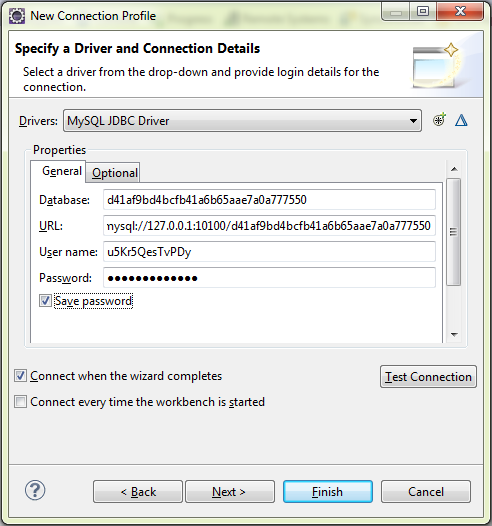Click the Test Connection button
The width and height of the screenshot is (492, 526).
click(x=428, y=377)
